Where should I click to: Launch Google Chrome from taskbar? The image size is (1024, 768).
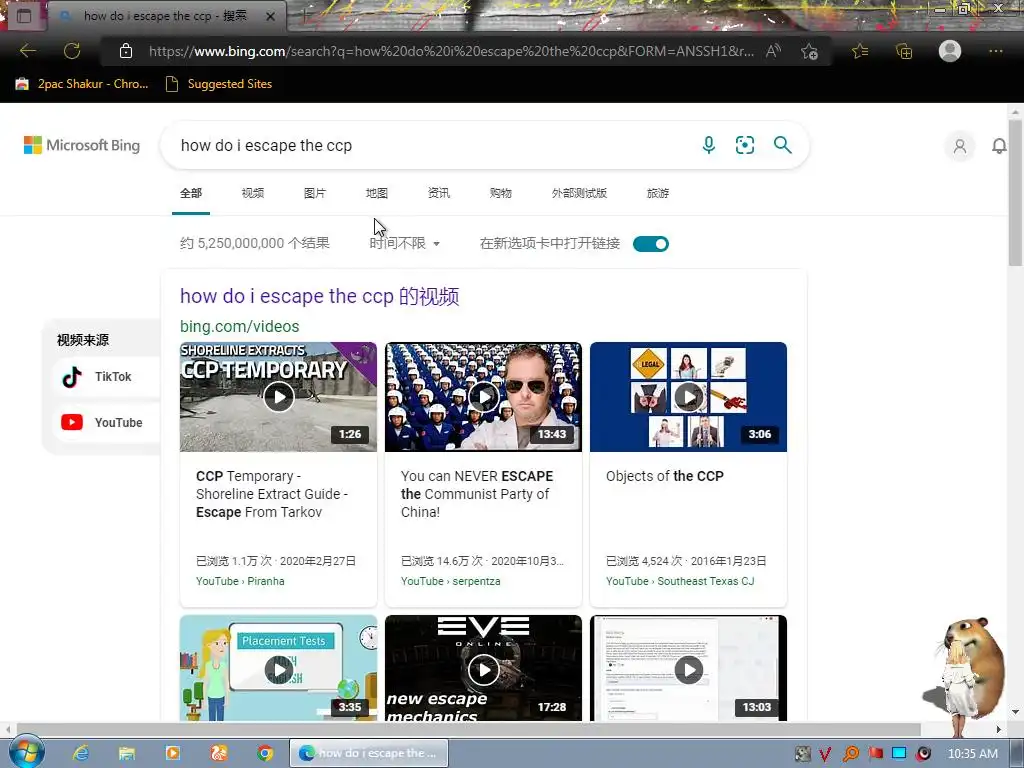264,753
